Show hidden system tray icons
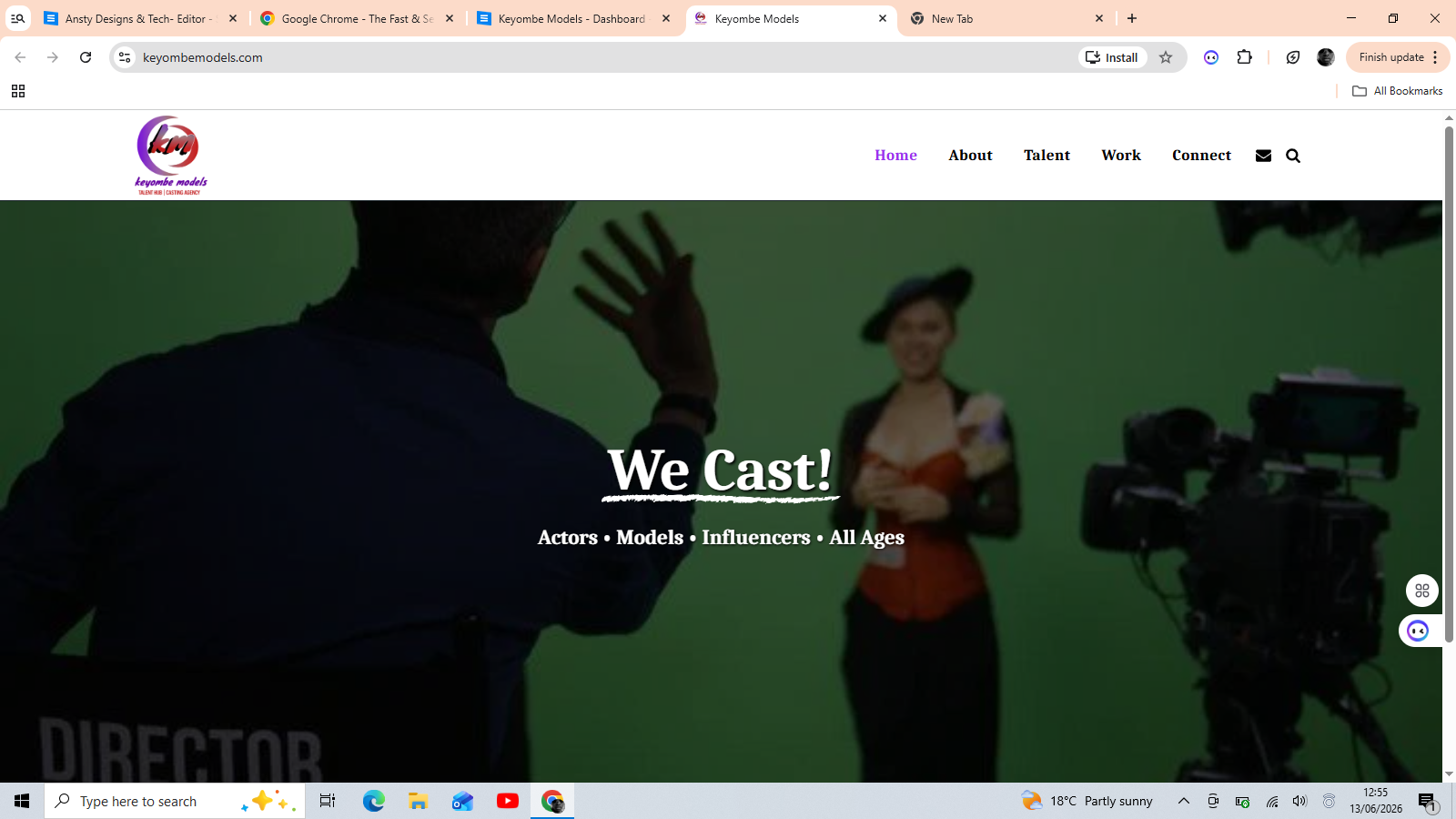1456x819 pixels. click(x=1184, y=801)
